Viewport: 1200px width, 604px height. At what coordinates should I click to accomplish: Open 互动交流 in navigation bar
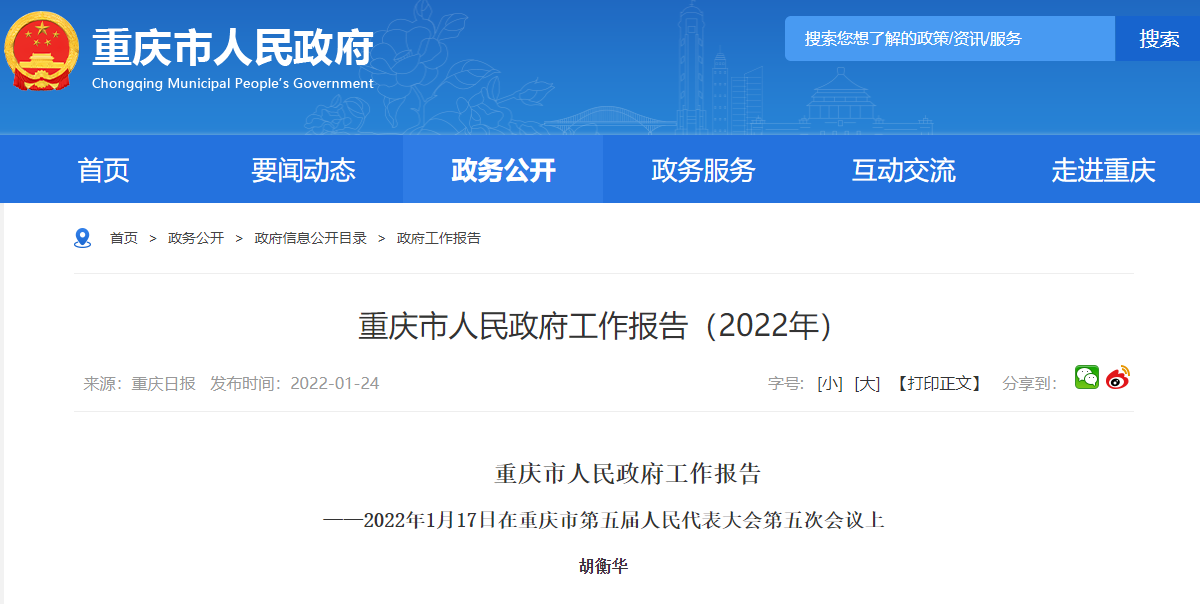tap(903, 170)
